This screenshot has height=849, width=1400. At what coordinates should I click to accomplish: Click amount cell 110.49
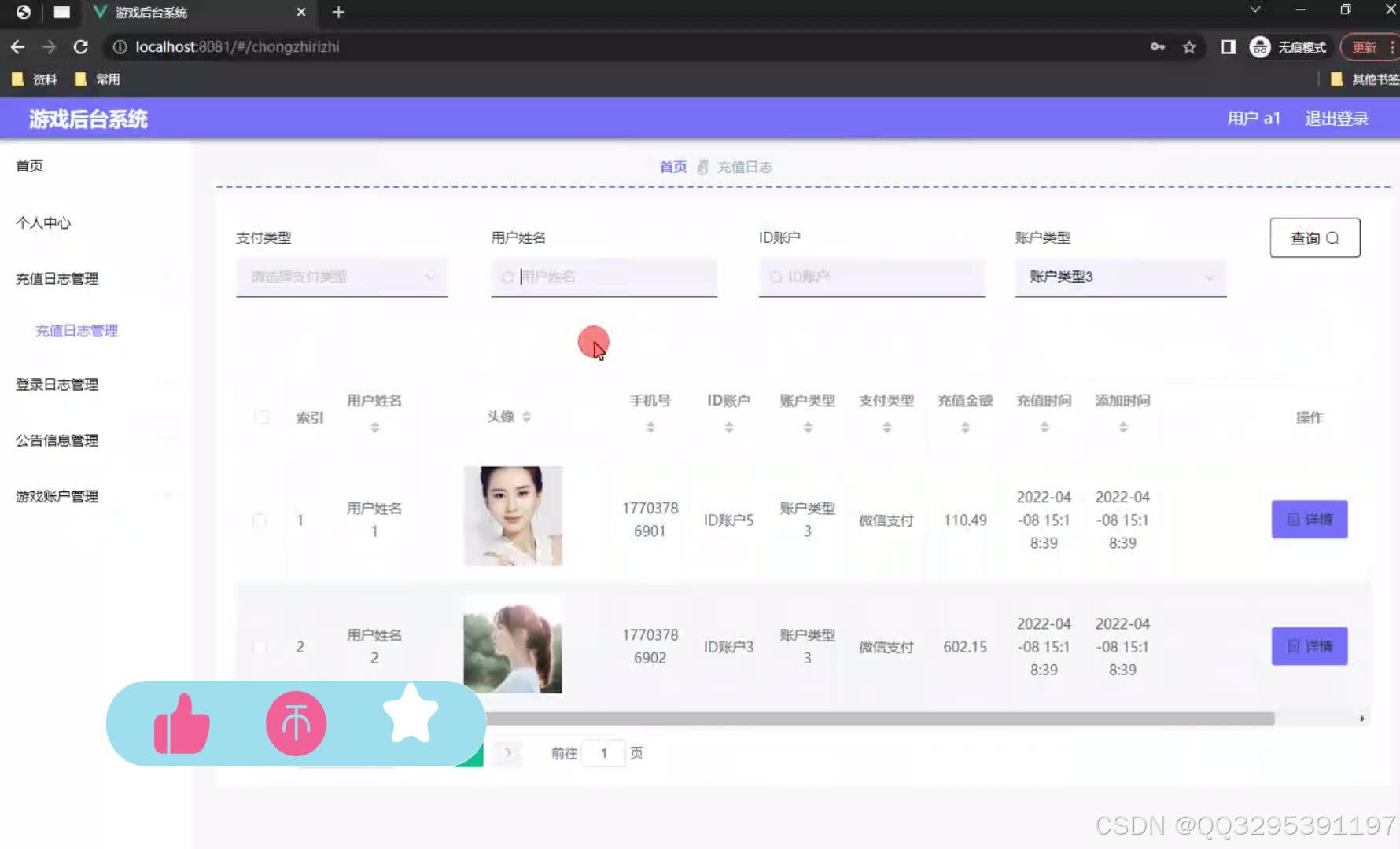point(965,520)
